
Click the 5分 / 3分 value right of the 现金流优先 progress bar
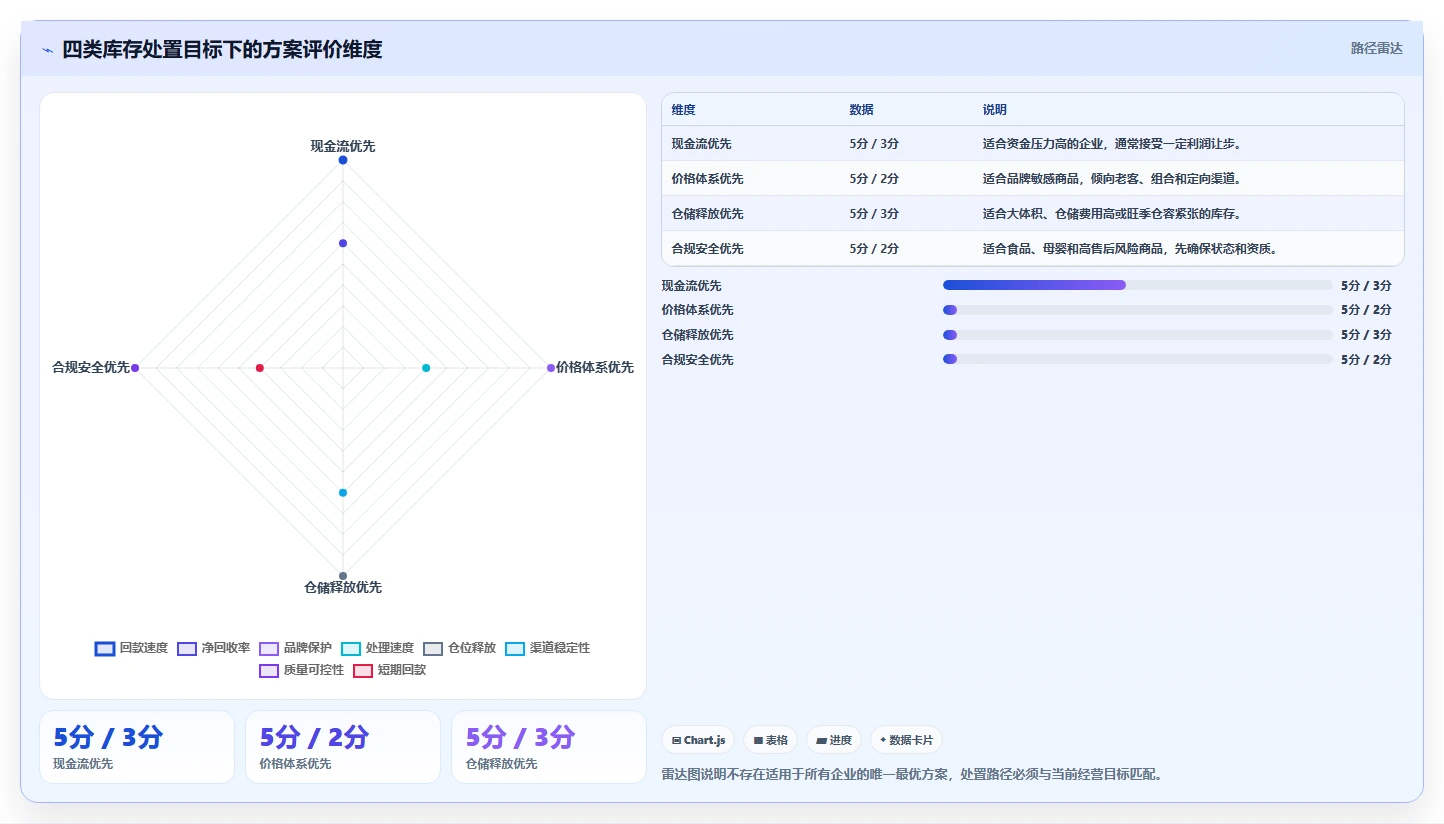tap(1366, 285)
